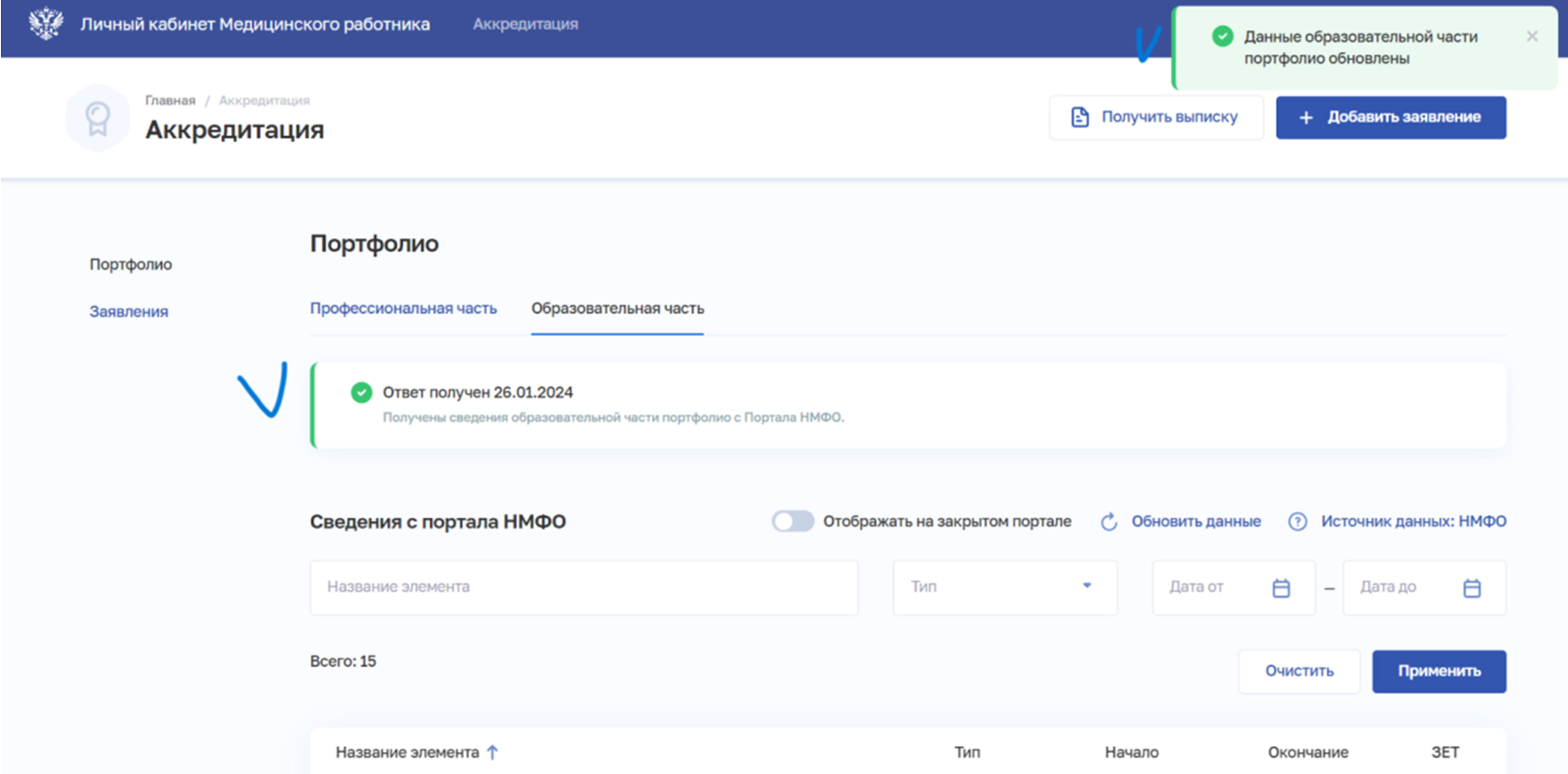
Task: Click the accreditation medal badge icon
Action: pos(98,118)
